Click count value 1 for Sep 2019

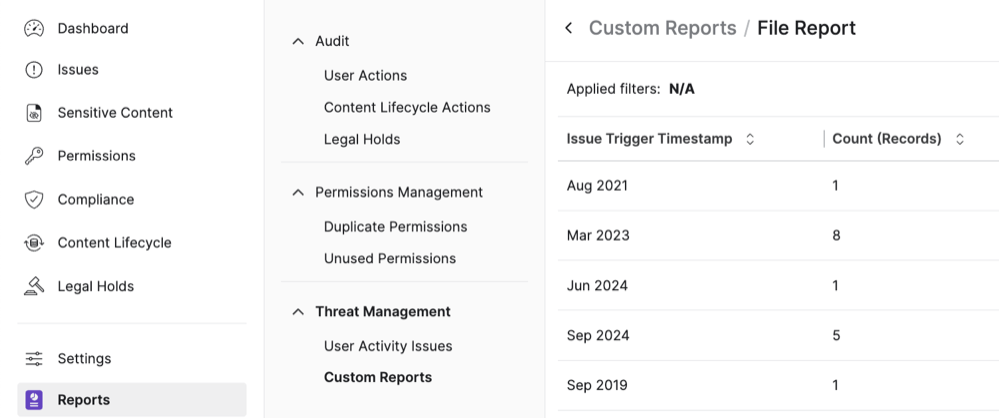tap(836, 386)
